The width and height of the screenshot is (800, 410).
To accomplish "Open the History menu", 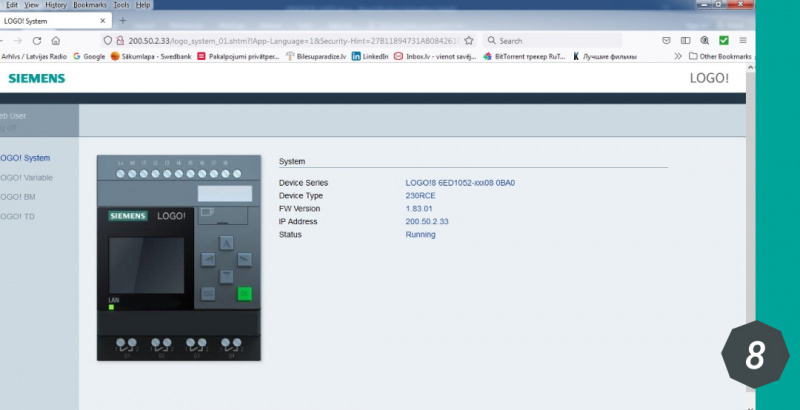I will [x=54, y=5].
